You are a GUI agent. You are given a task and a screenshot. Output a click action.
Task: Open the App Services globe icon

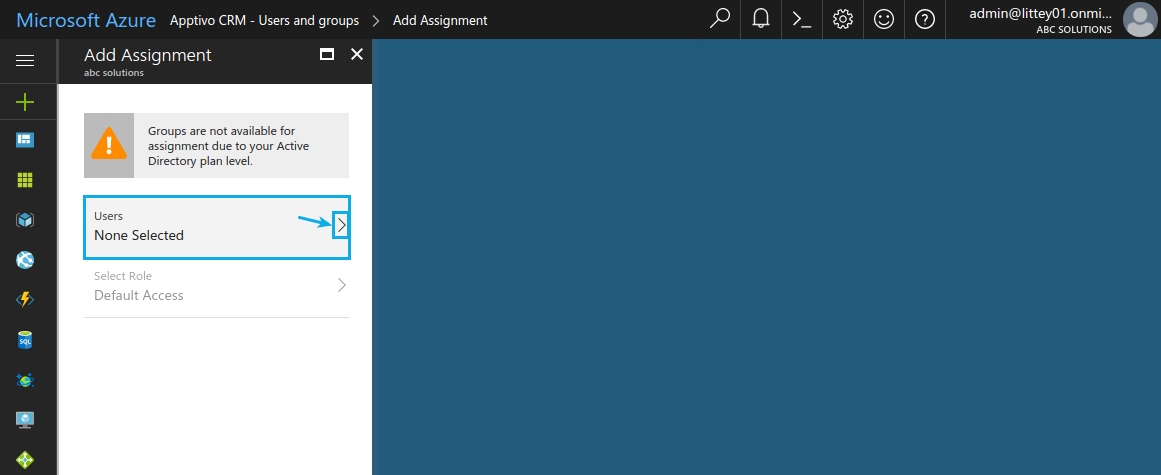[x=25, y=260]
